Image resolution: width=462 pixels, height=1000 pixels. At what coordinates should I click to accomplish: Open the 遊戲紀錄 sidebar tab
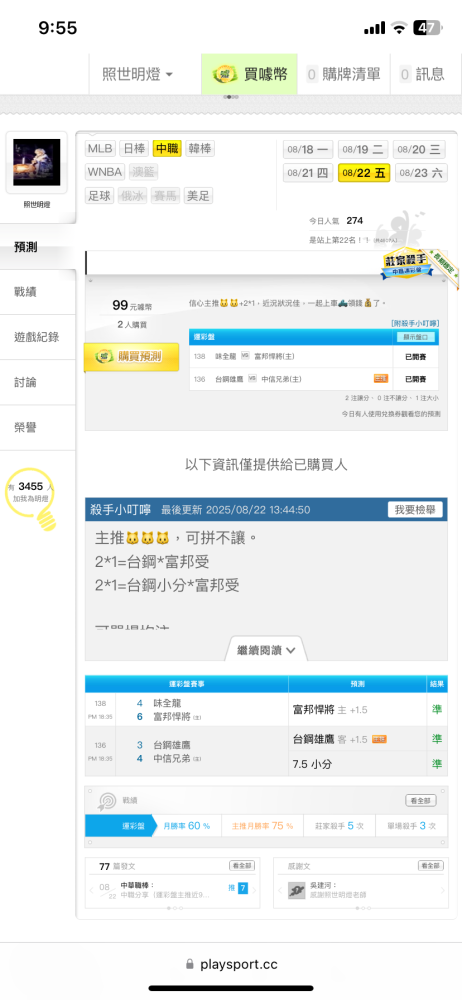(x=38, y=337)
